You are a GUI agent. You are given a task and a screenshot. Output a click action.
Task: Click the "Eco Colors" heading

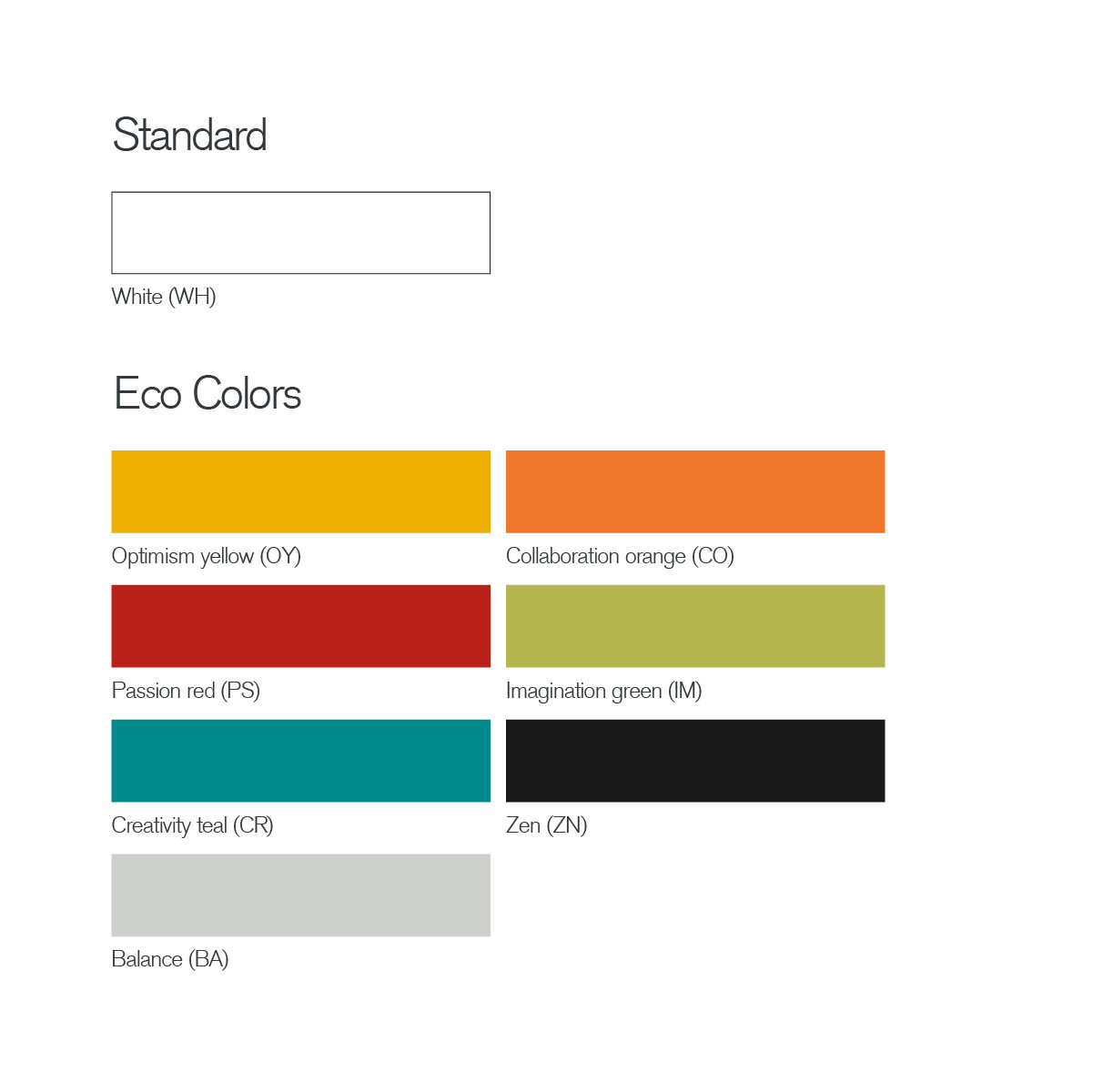(207, 394)
